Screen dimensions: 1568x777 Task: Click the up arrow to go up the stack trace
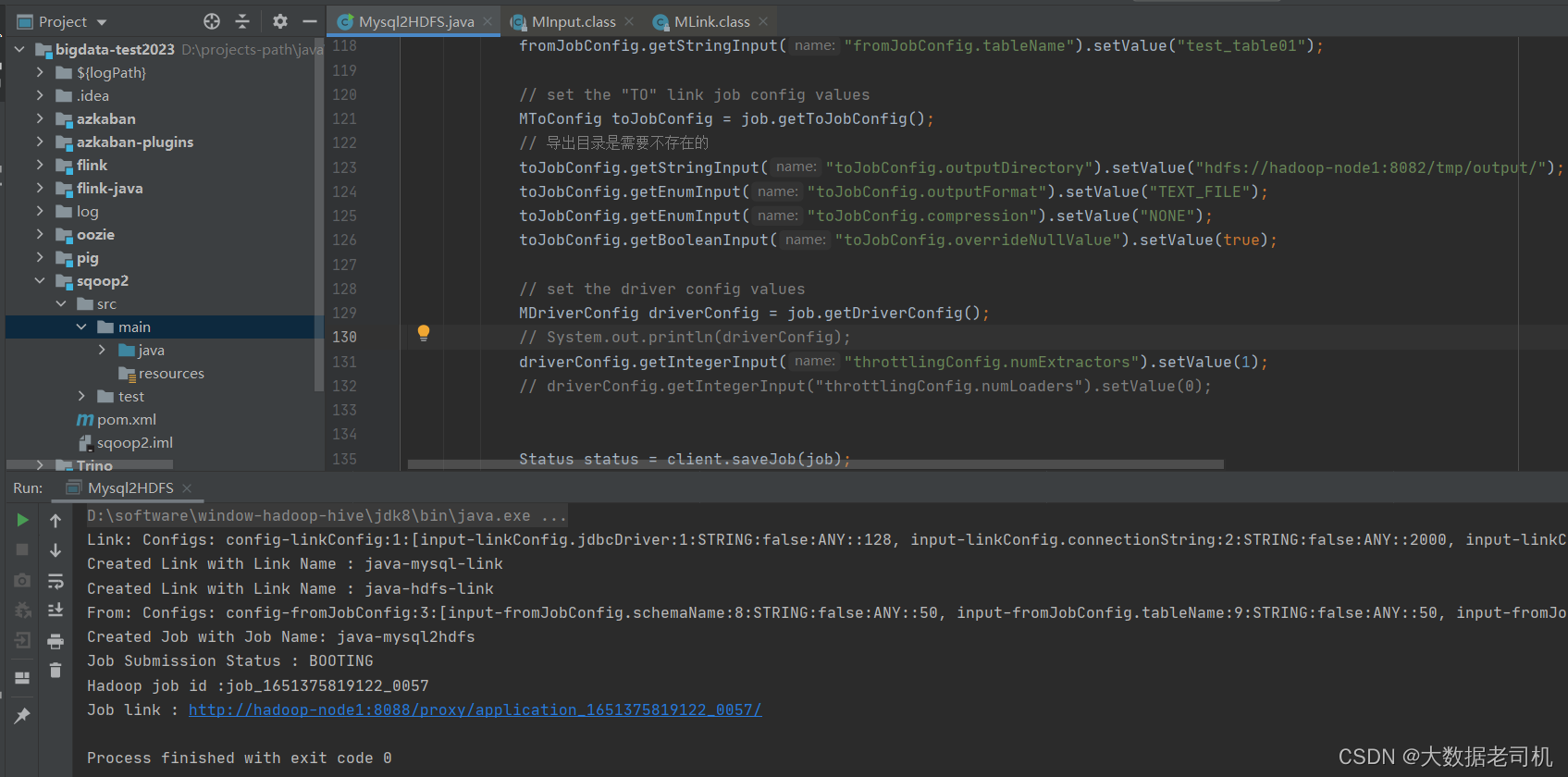click(56, 521)
